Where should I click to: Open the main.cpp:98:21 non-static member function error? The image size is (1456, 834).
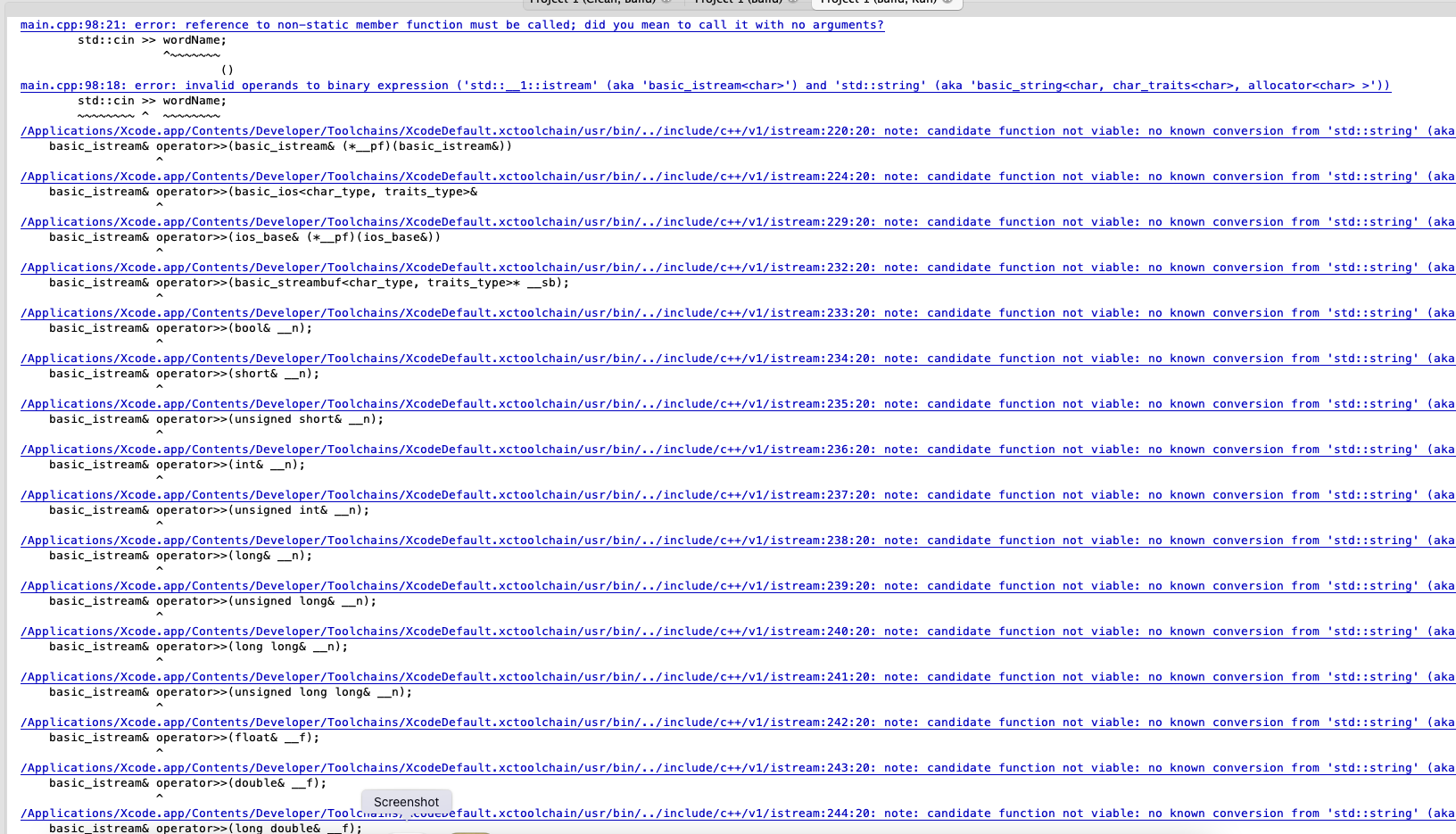point(452,25)
